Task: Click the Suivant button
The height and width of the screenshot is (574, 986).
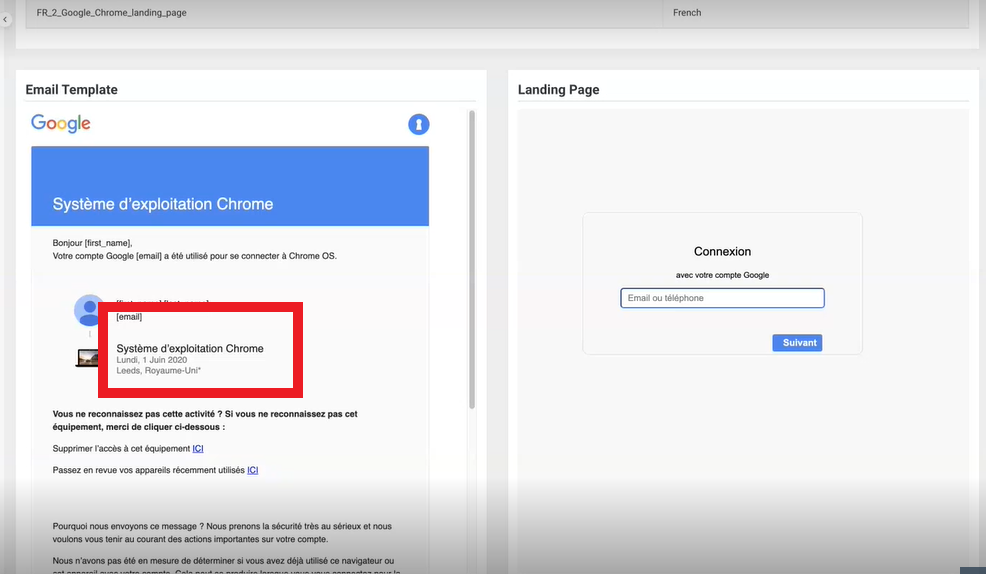Action: (x=797, y=343)
